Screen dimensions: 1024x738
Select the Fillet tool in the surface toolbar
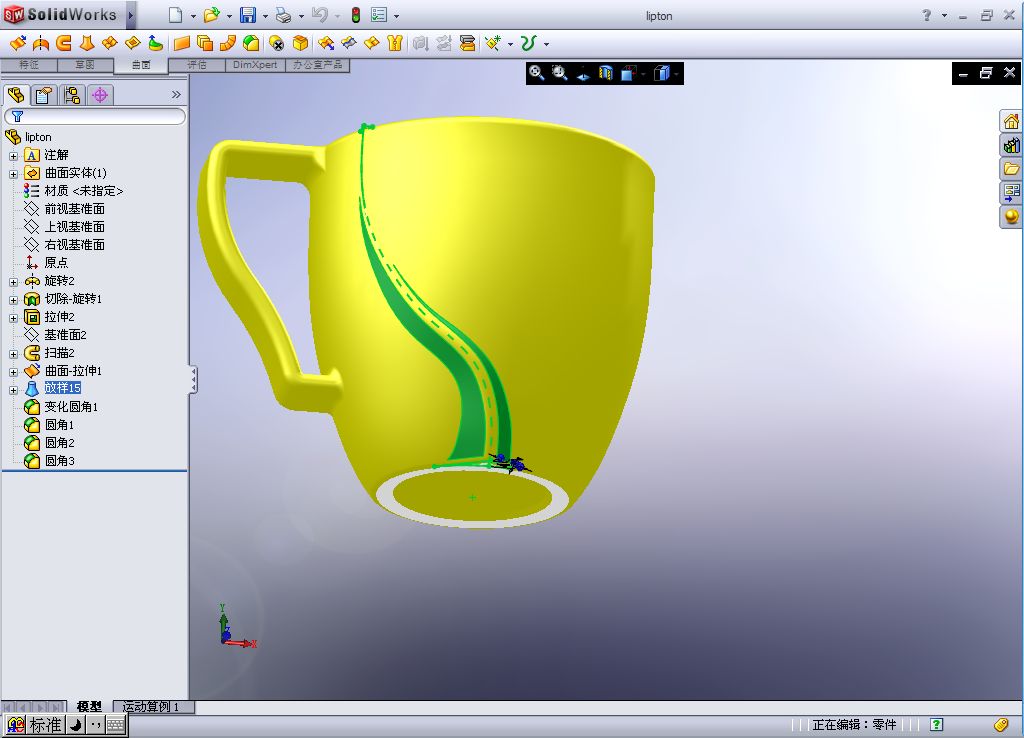(x=251, y=43)
